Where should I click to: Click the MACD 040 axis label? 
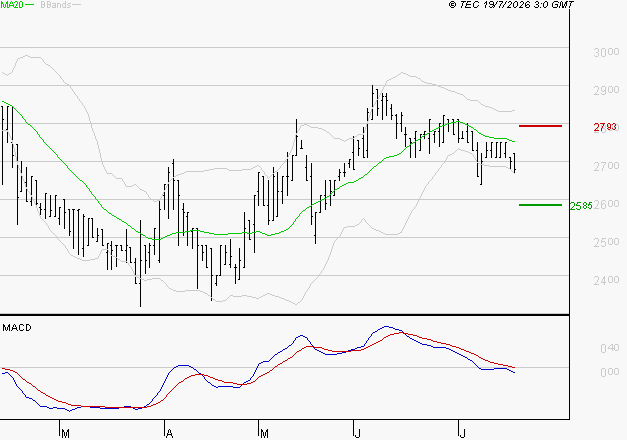609,348
